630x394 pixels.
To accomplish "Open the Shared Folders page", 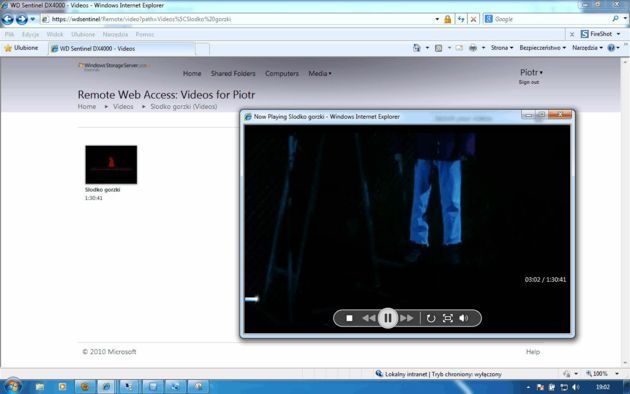I will tap(233, 73).
